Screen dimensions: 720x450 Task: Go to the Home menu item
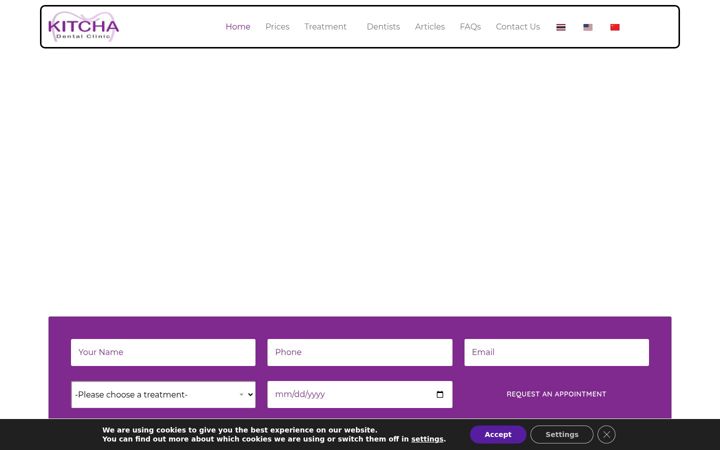(x=238, y=27)
